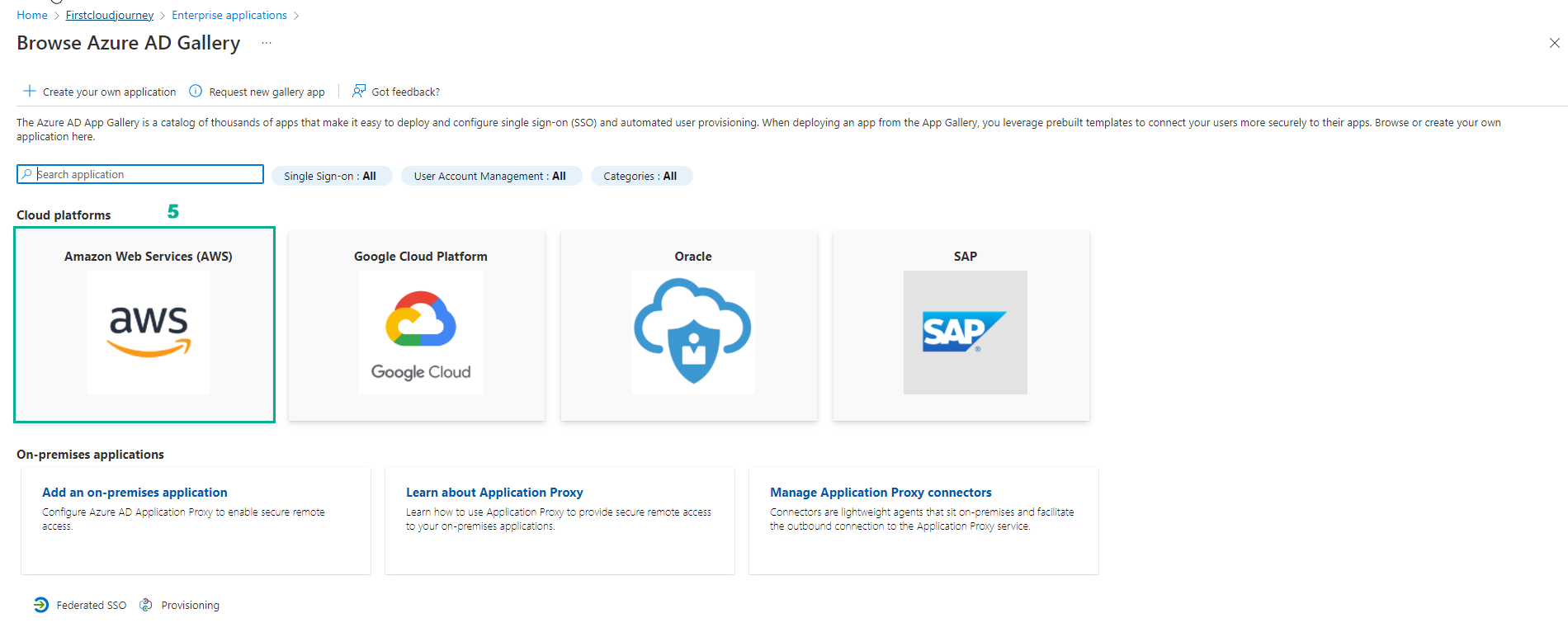Click the ellipsis next to Browse Azure AD Gallery

267,43
